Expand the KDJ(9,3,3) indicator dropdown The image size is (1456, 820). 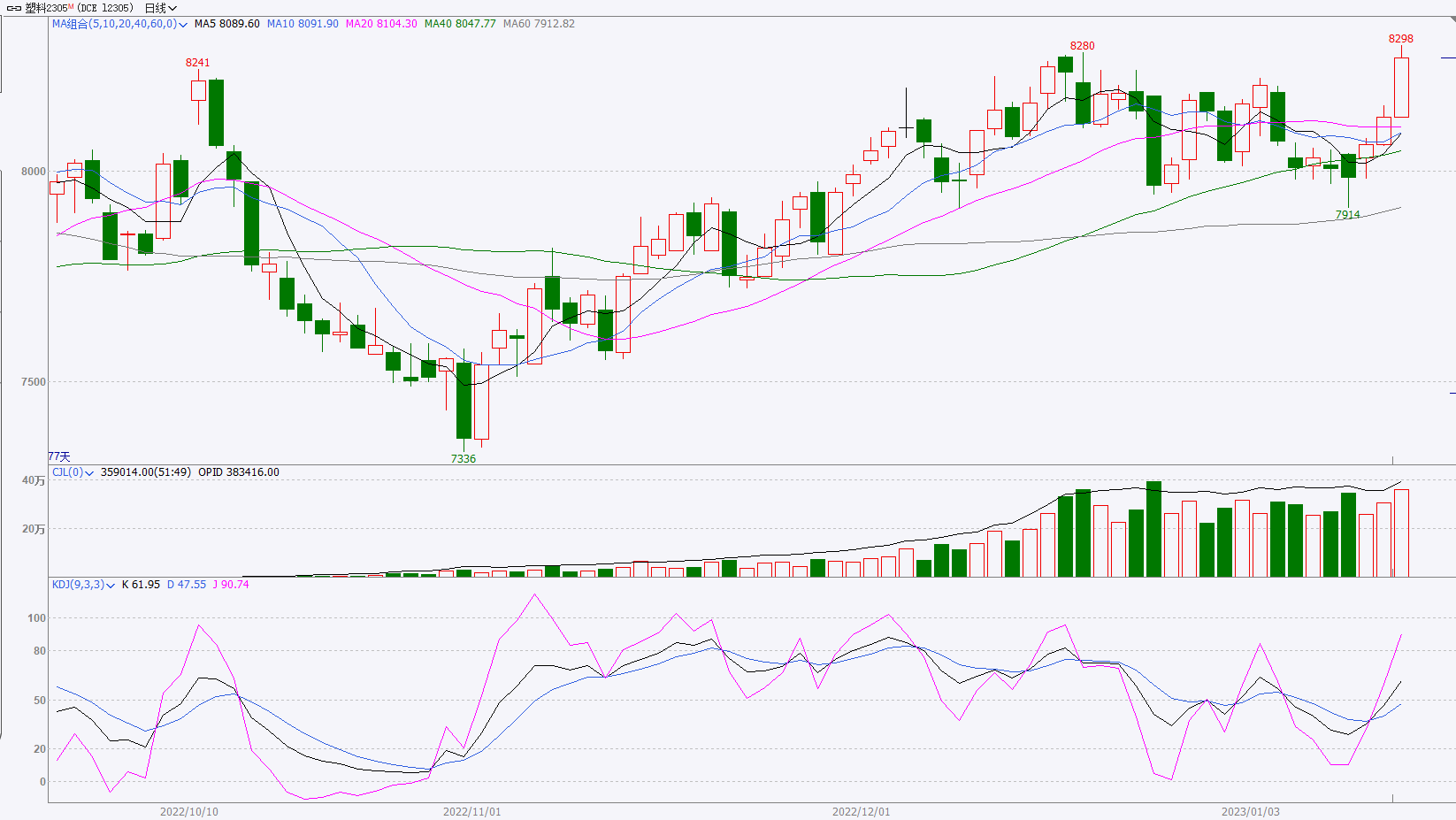tap(111, 586)
